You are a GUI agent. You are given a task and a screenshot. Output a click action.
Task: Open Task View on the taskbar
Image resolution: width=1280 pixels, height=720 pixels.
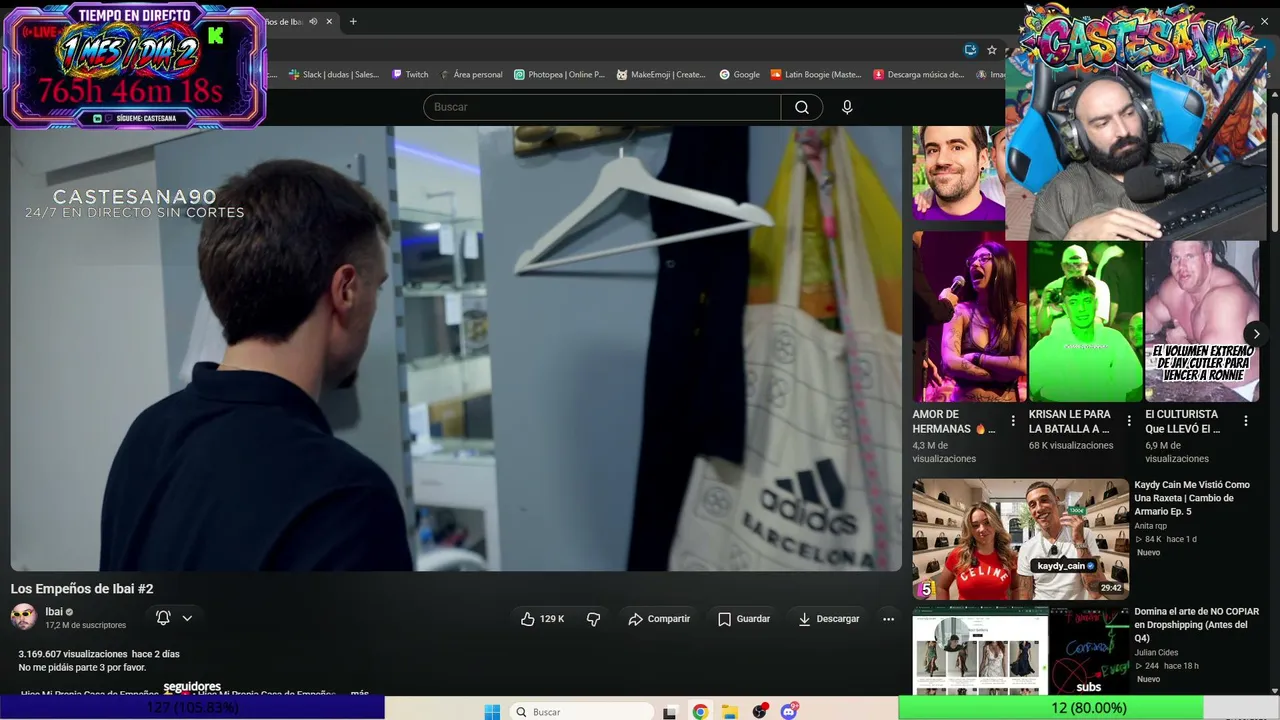670,712
